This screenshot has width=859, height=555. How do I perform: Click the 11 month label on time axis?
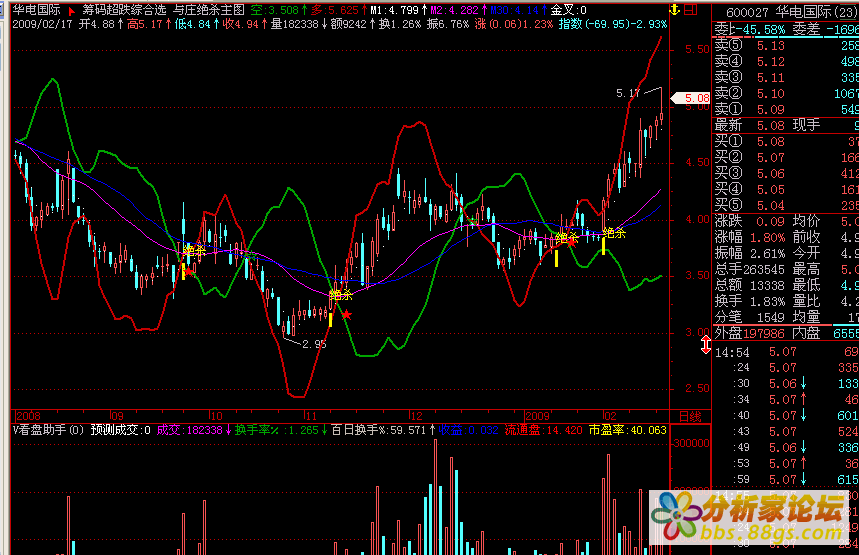tap(311, 416)
